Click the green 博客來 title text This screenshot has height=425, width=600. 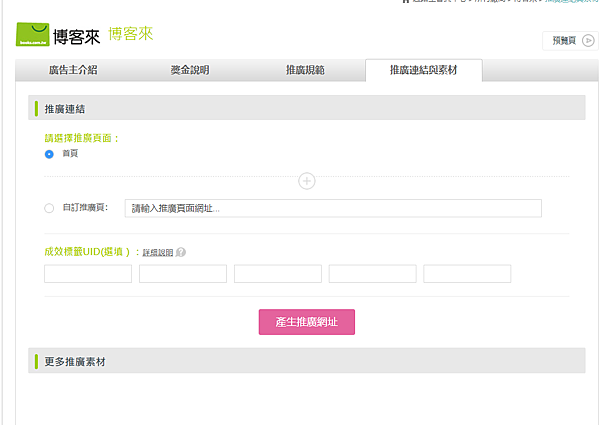[x=131, y=34]
